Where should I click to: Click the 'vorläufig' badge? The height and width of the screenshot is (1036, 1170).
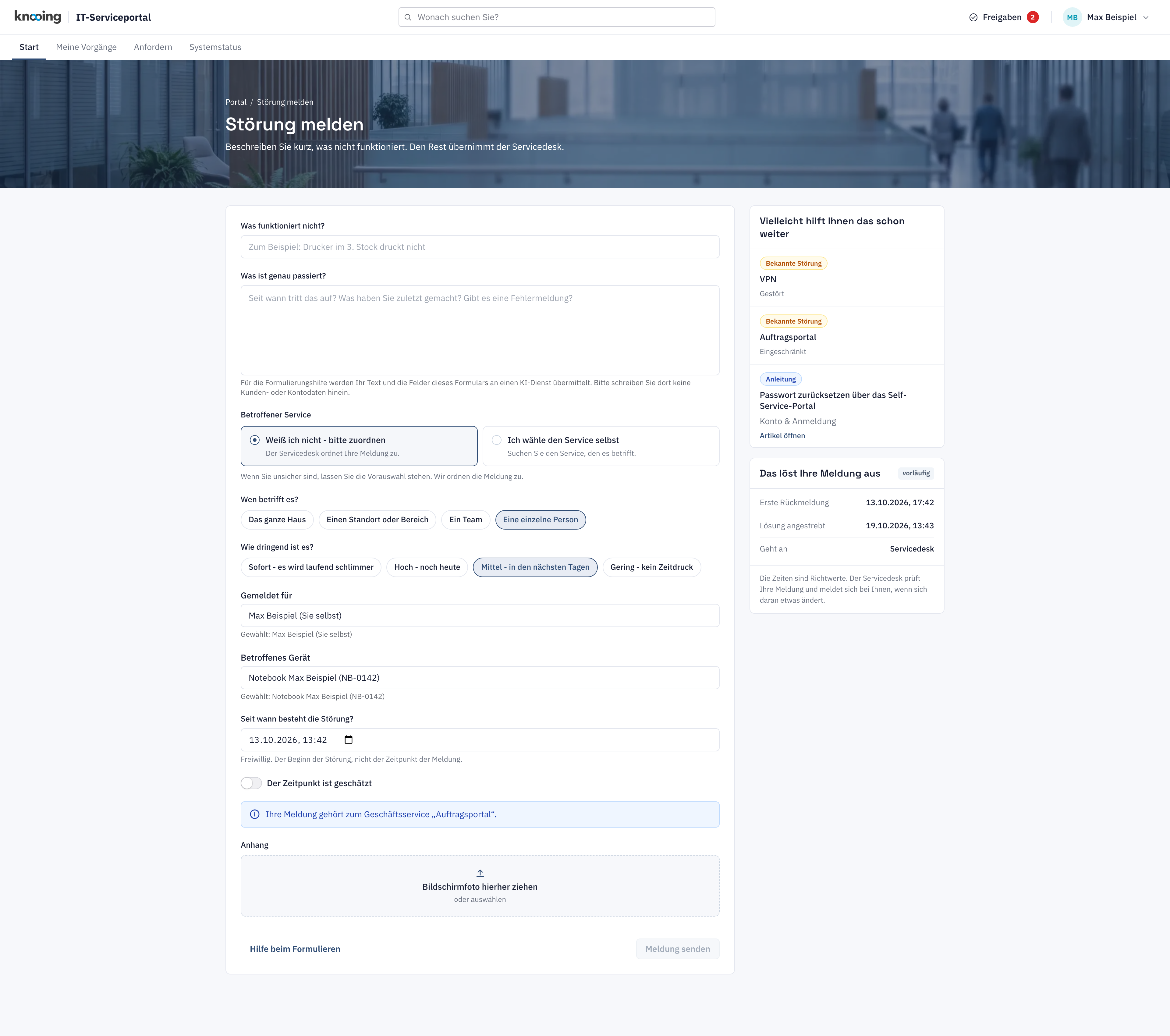916,473
